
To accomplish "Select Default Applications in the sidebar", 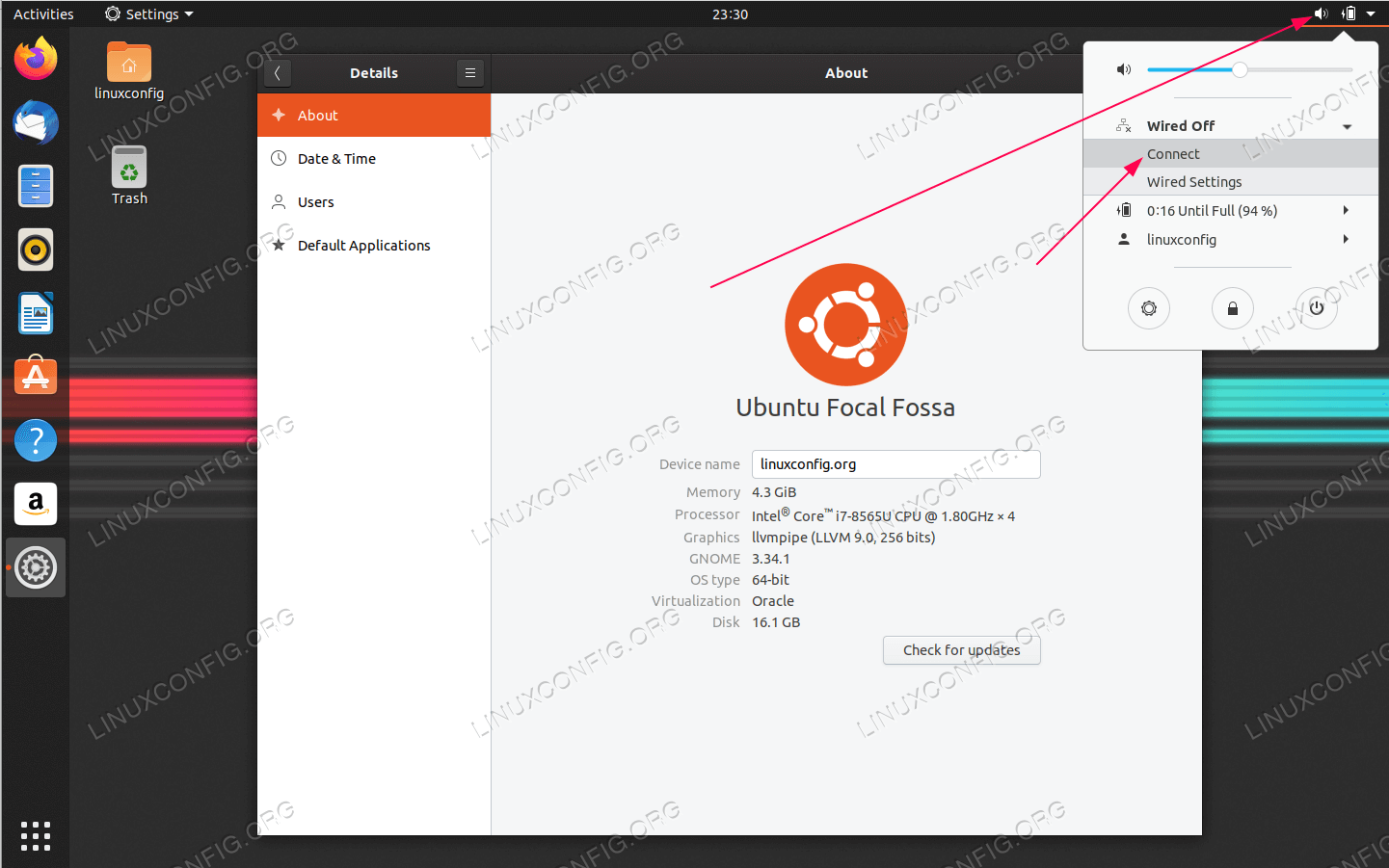I will 374,245.
